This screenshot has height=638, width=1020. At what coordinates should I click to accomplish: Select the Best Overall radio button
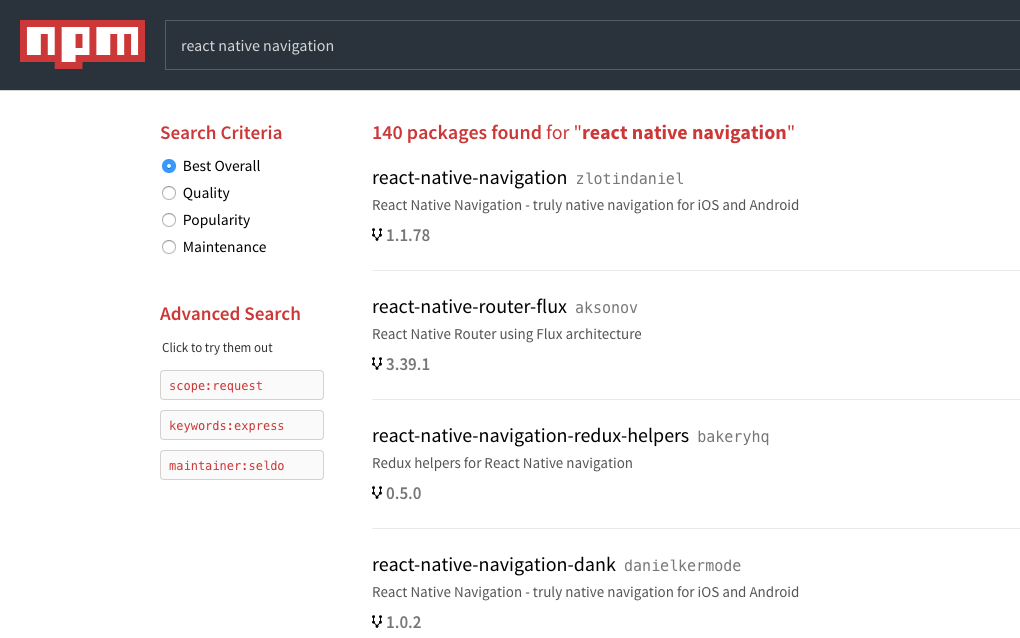[169, 166]
